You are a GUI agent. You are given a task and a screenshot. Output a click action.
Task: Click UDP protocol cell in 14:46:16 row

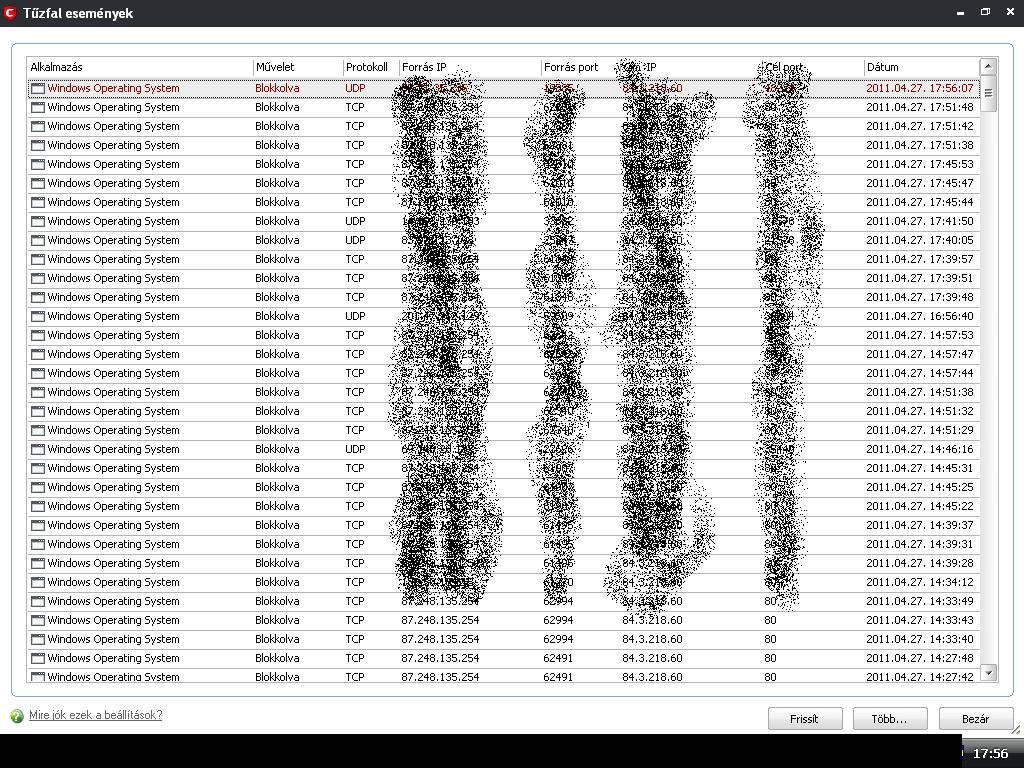[355, 449]
